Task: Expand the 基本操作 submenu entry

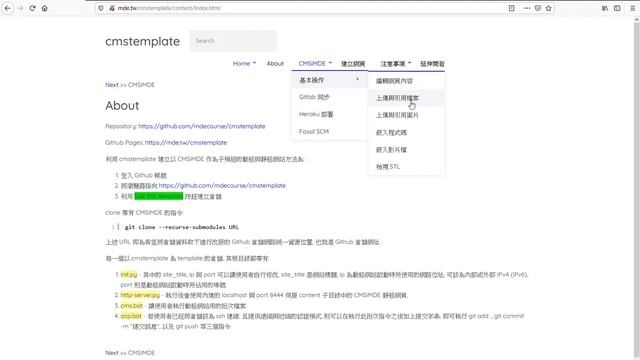Action: pyautogui.click(x=329, y=80)
